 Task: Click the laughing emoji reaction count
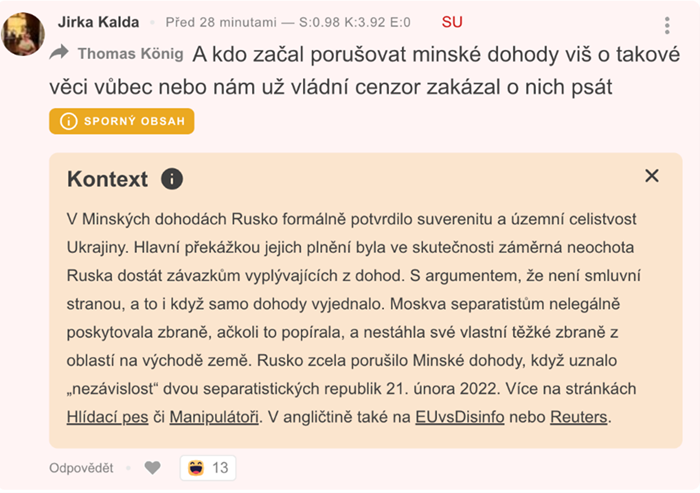pos(208,467)
